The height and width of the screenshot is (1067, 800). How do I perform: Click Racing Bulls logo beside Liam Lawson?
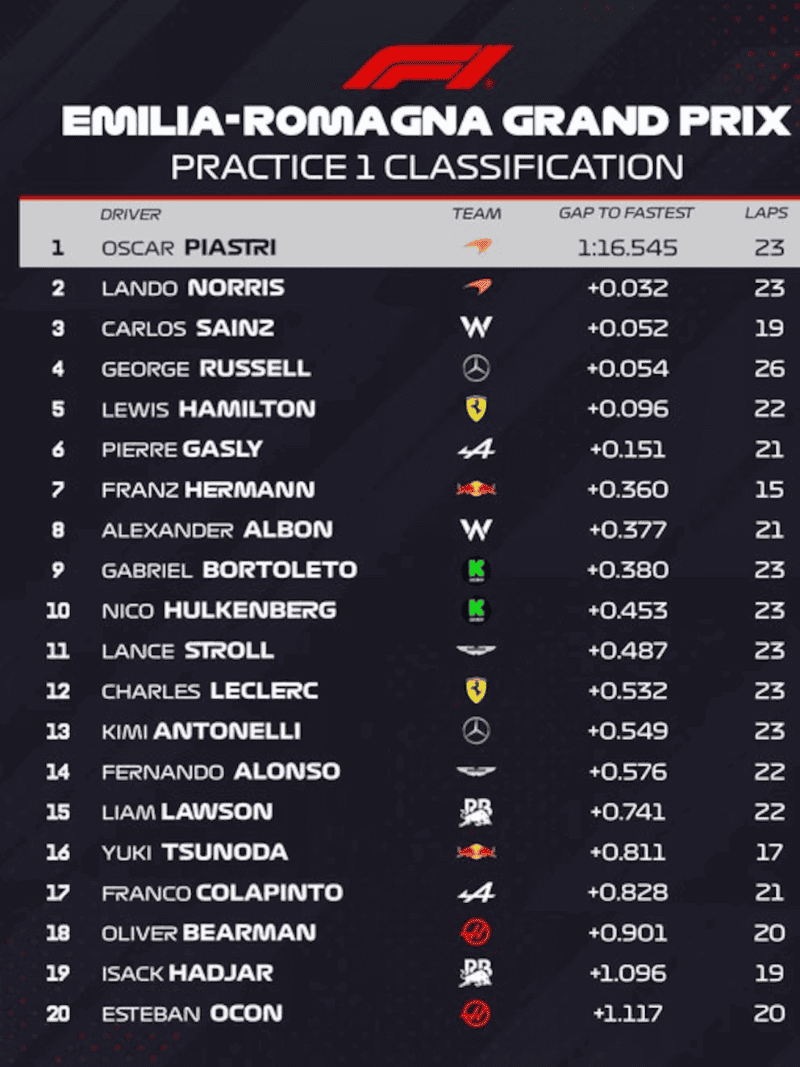[476, 812]
